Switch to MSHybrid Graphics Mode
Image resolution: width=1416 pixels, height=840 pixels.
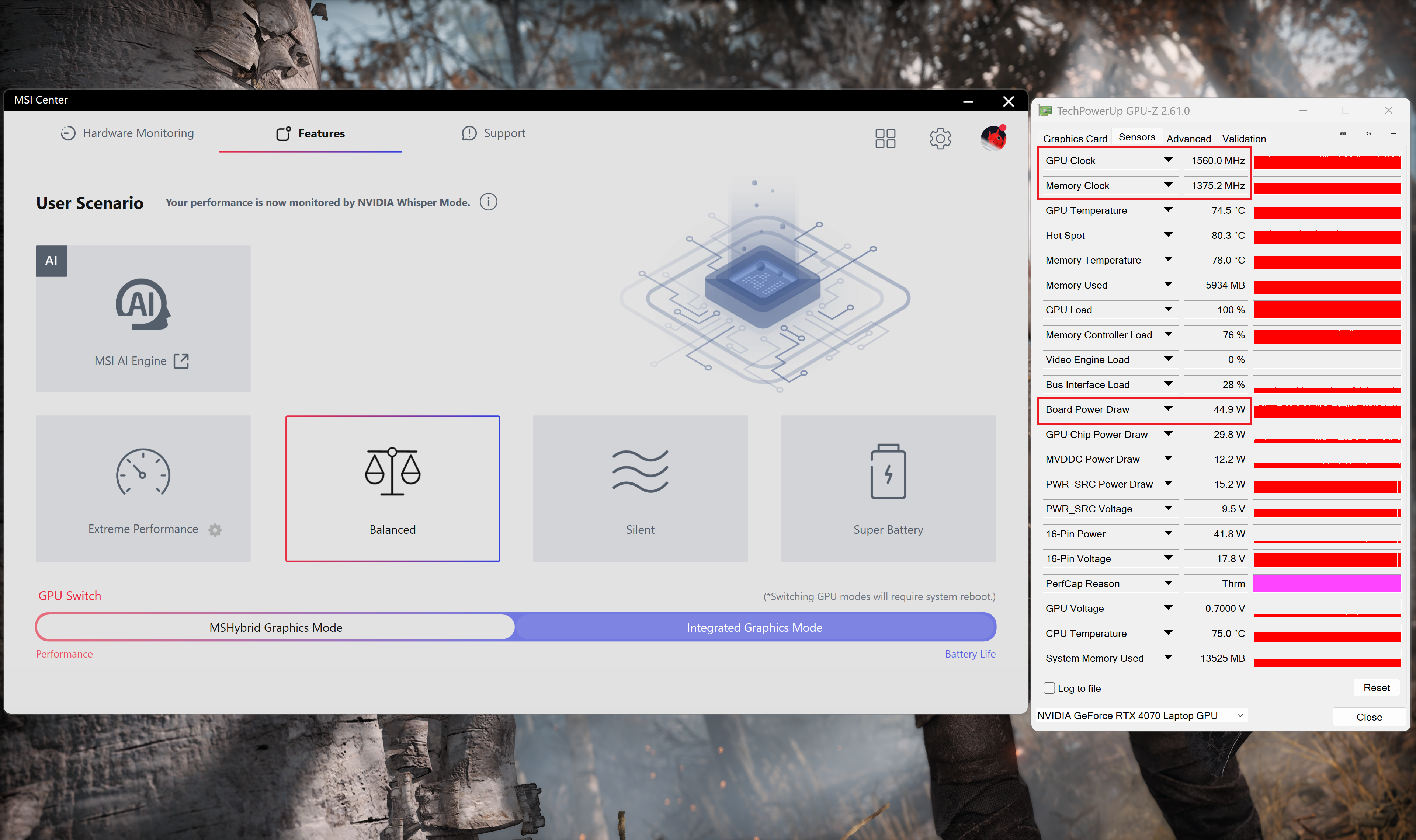(276, 627)
